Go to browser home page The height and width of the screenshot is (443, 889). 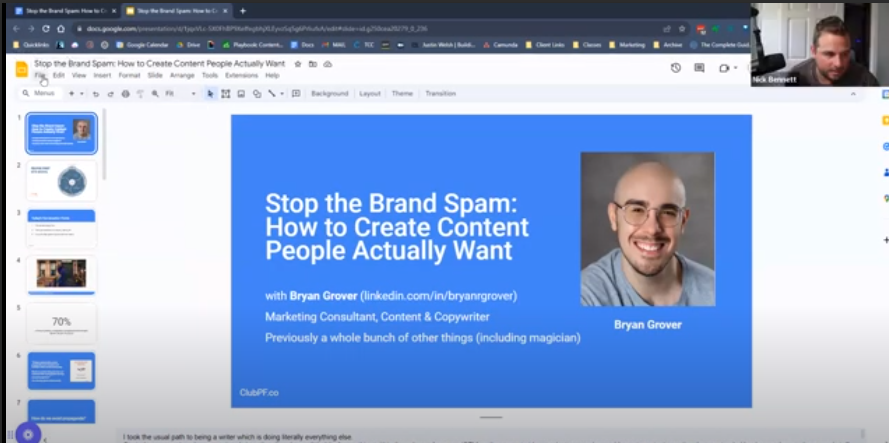[61, 28]
